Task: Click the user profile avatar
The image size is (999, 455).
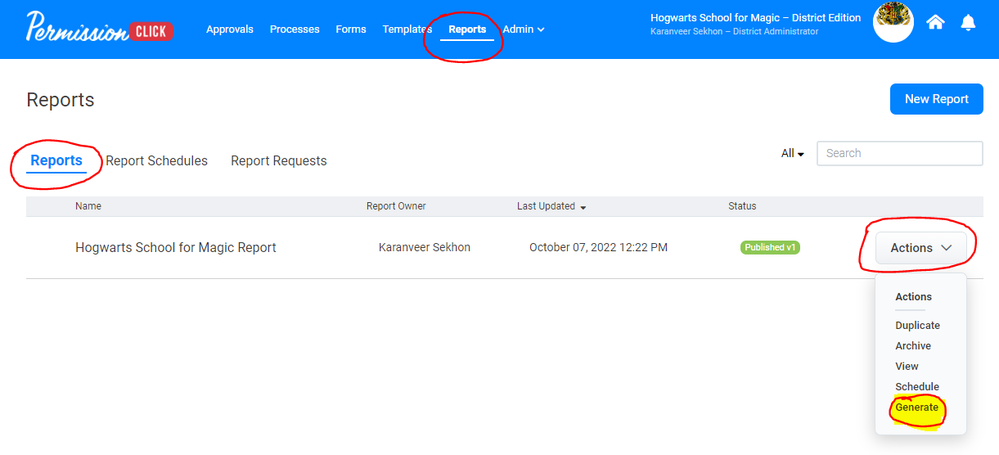Action: tap(892, 22)
